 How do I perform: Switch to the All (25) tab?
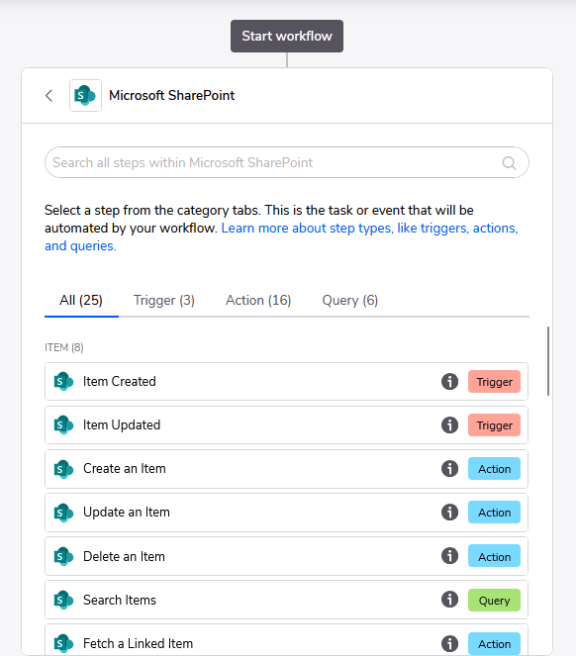[x=81, y=300]
